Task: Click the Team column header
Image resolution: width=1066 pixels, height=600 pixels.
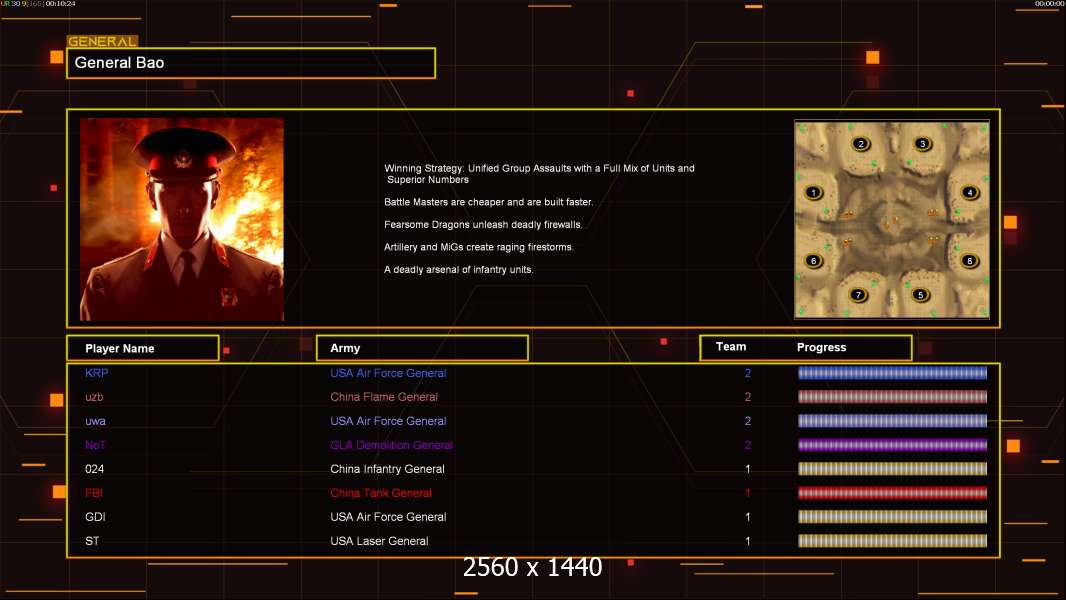Action: (731, 347)
